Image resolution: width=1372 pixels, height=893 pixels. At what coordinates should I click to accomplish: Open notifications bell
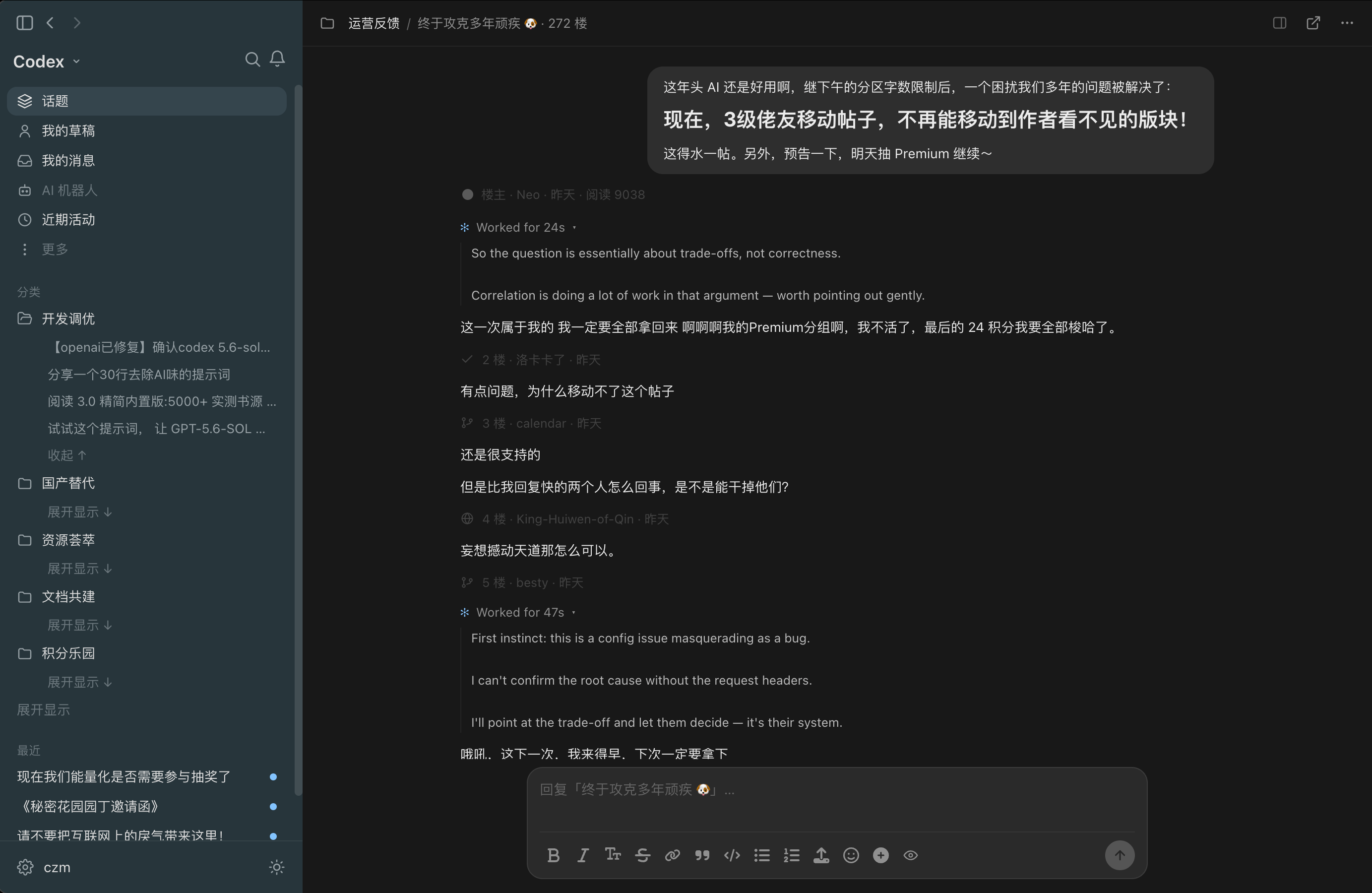pos(277,59)
